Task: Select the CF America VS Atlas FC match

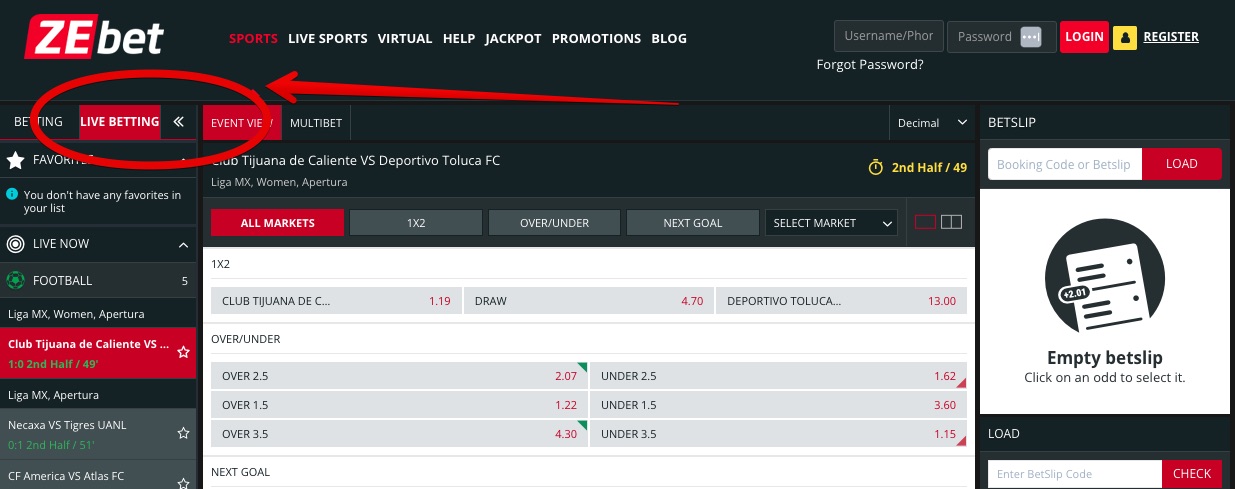Action: click(x=98, y=475)
